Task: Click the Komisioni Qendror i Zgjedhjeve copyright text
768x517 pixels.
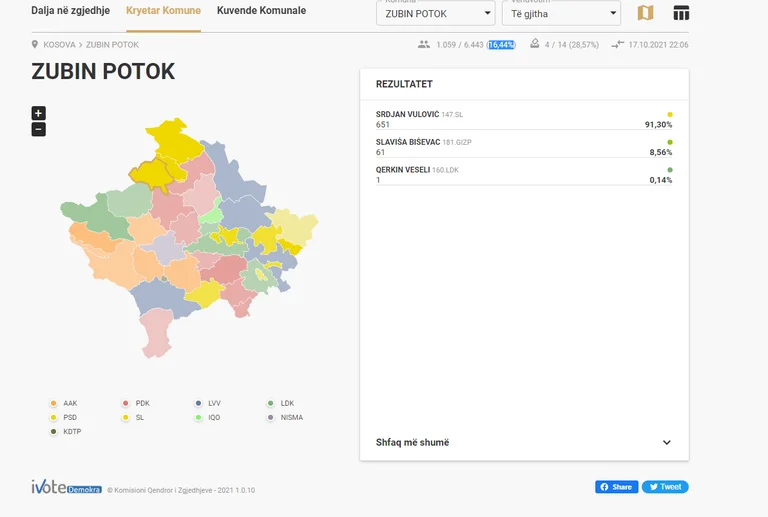Action: pos(181,490)
